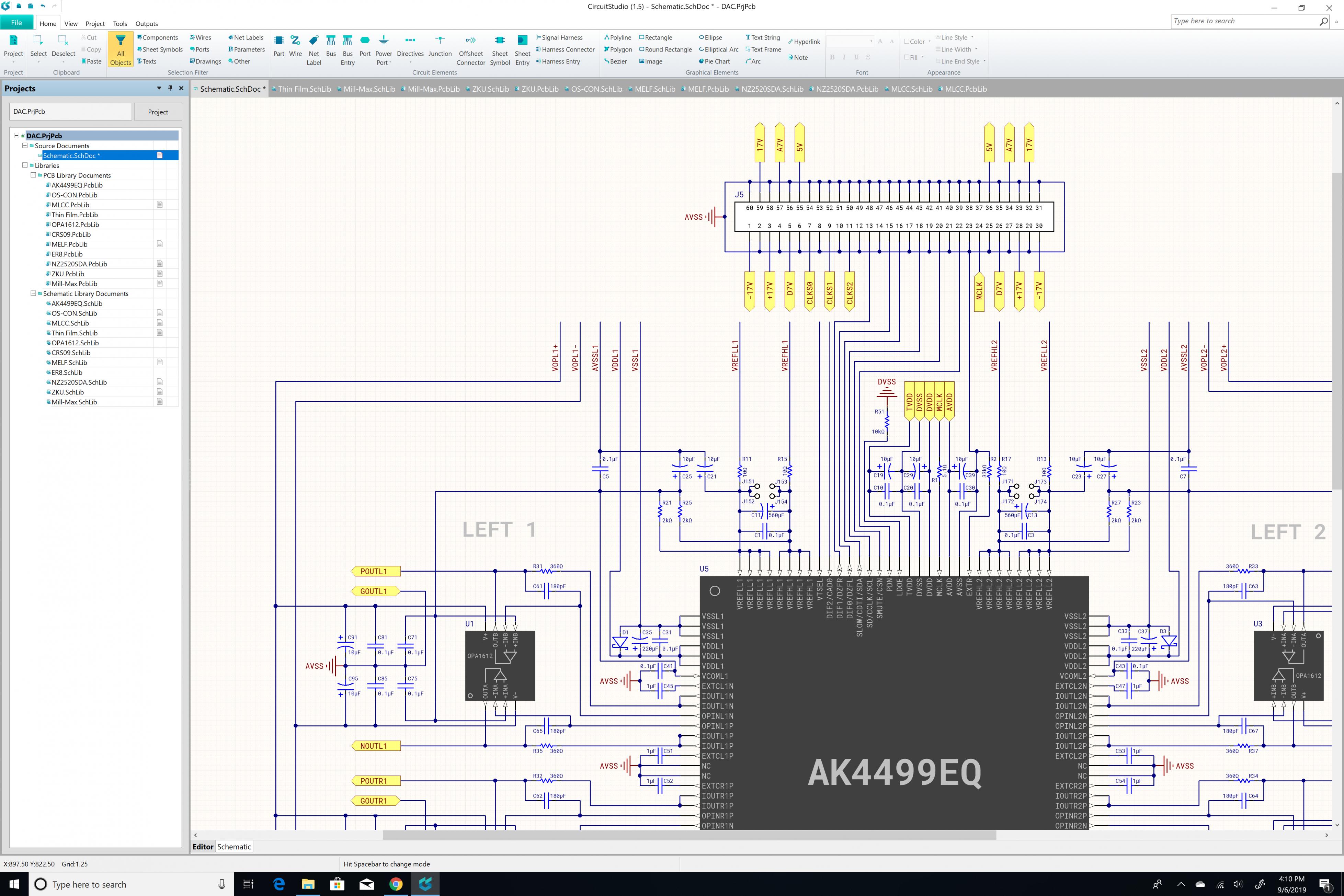The image size is (1344, 896).
Task: Toggle the Components selection filter
Action: point(157,38)
